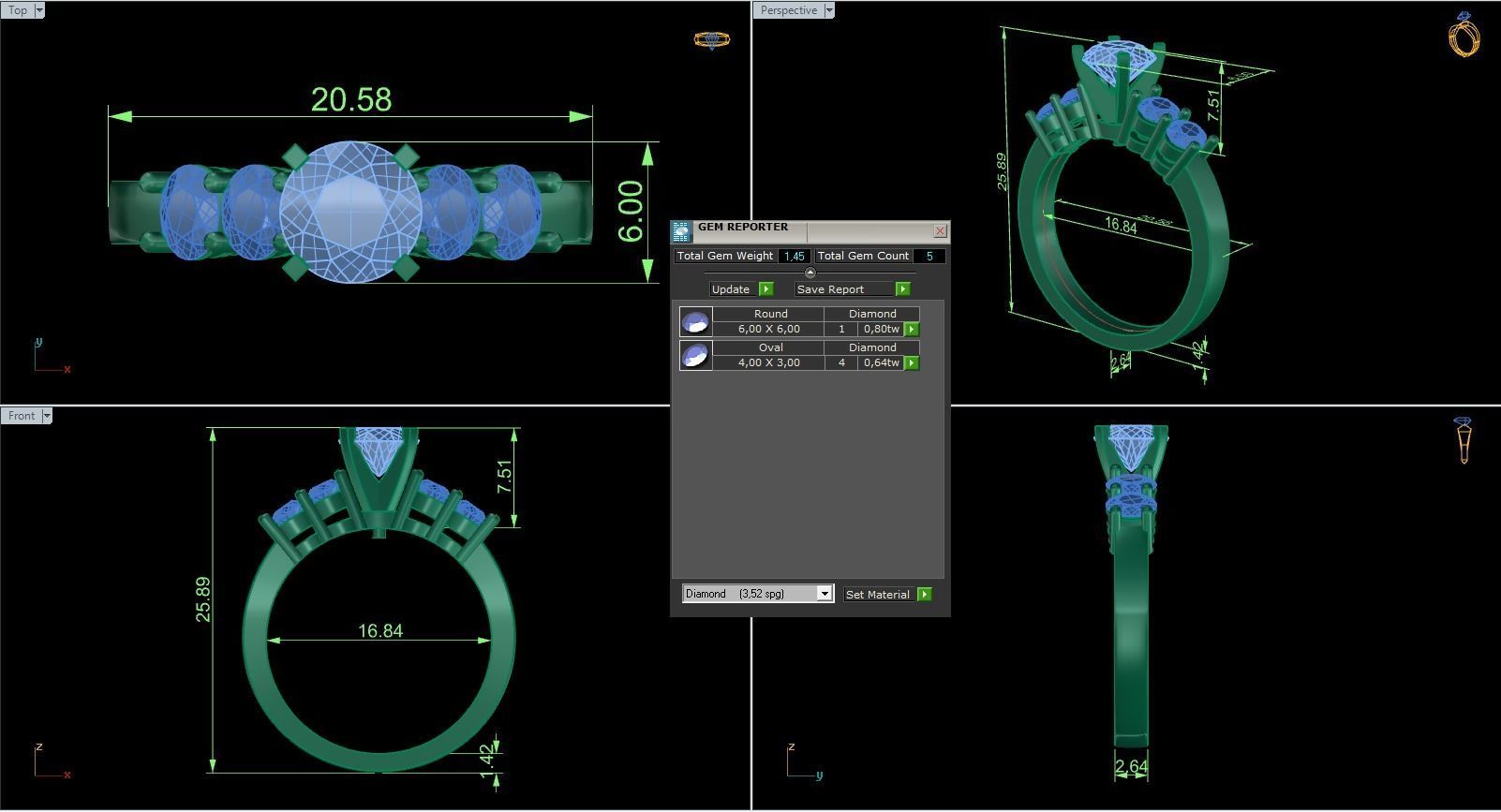This screenshot has height=812, width=1501.
Task: Click the 7.51 dimension in the Front view
Action: (504, 477)
